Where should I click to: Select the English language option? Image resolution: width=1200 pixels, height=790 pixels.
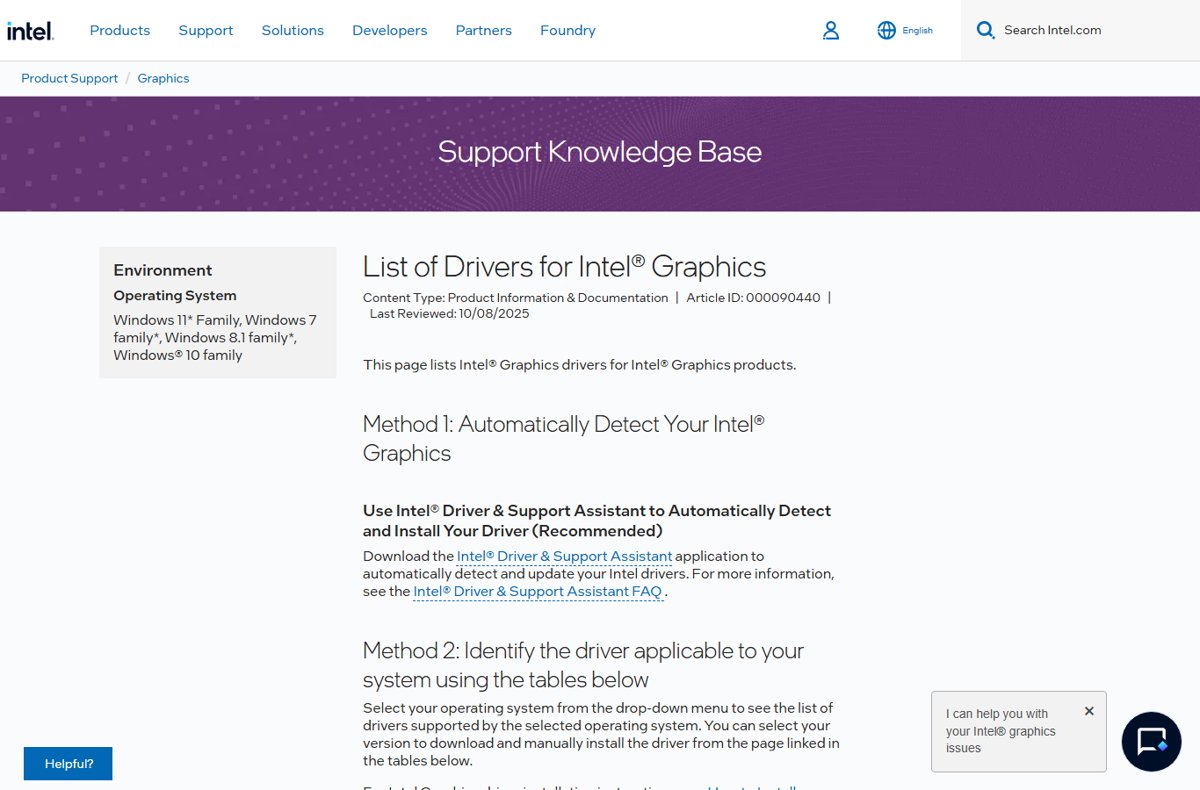click(x=917, y=30)
